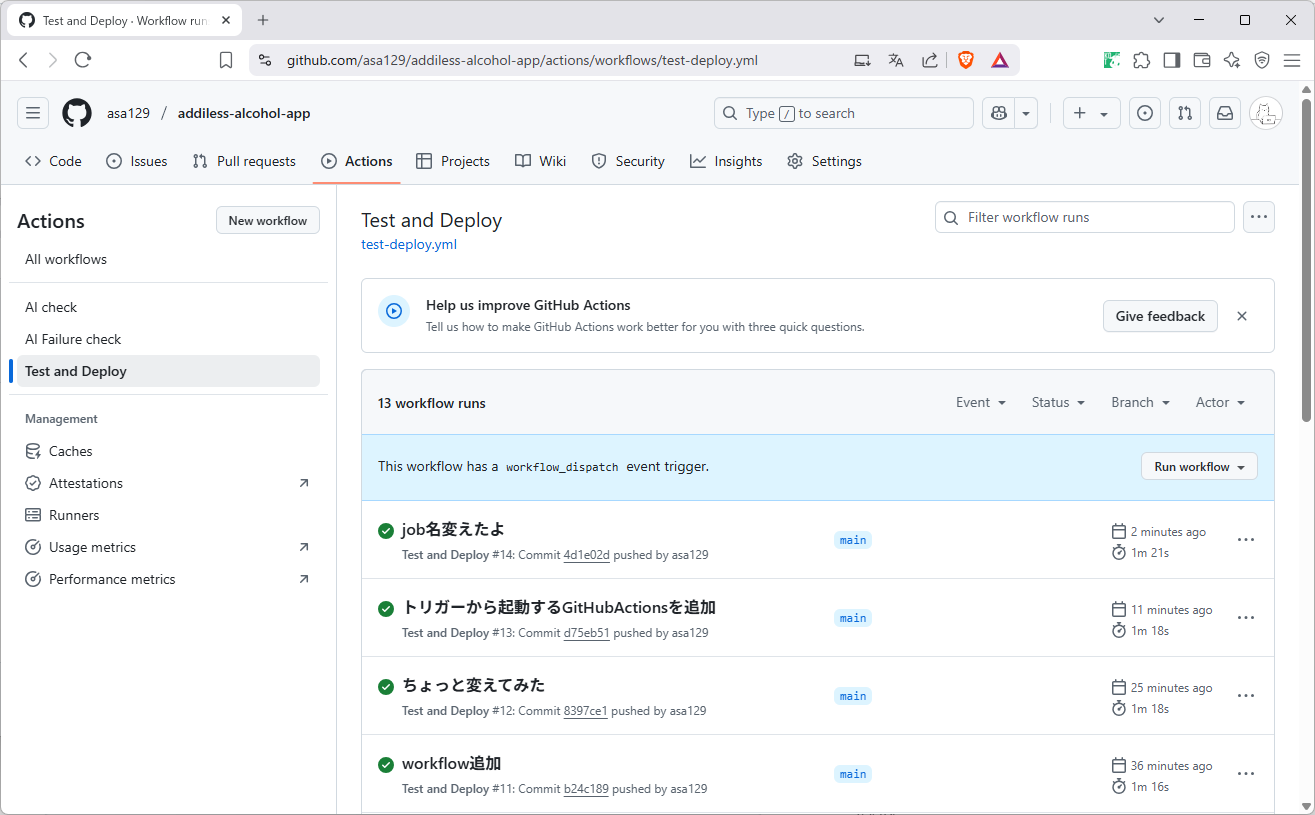The width and height of the screenshot is (1315, 815).
Task: Click the Give feedback button
Action: (1160, 316)
